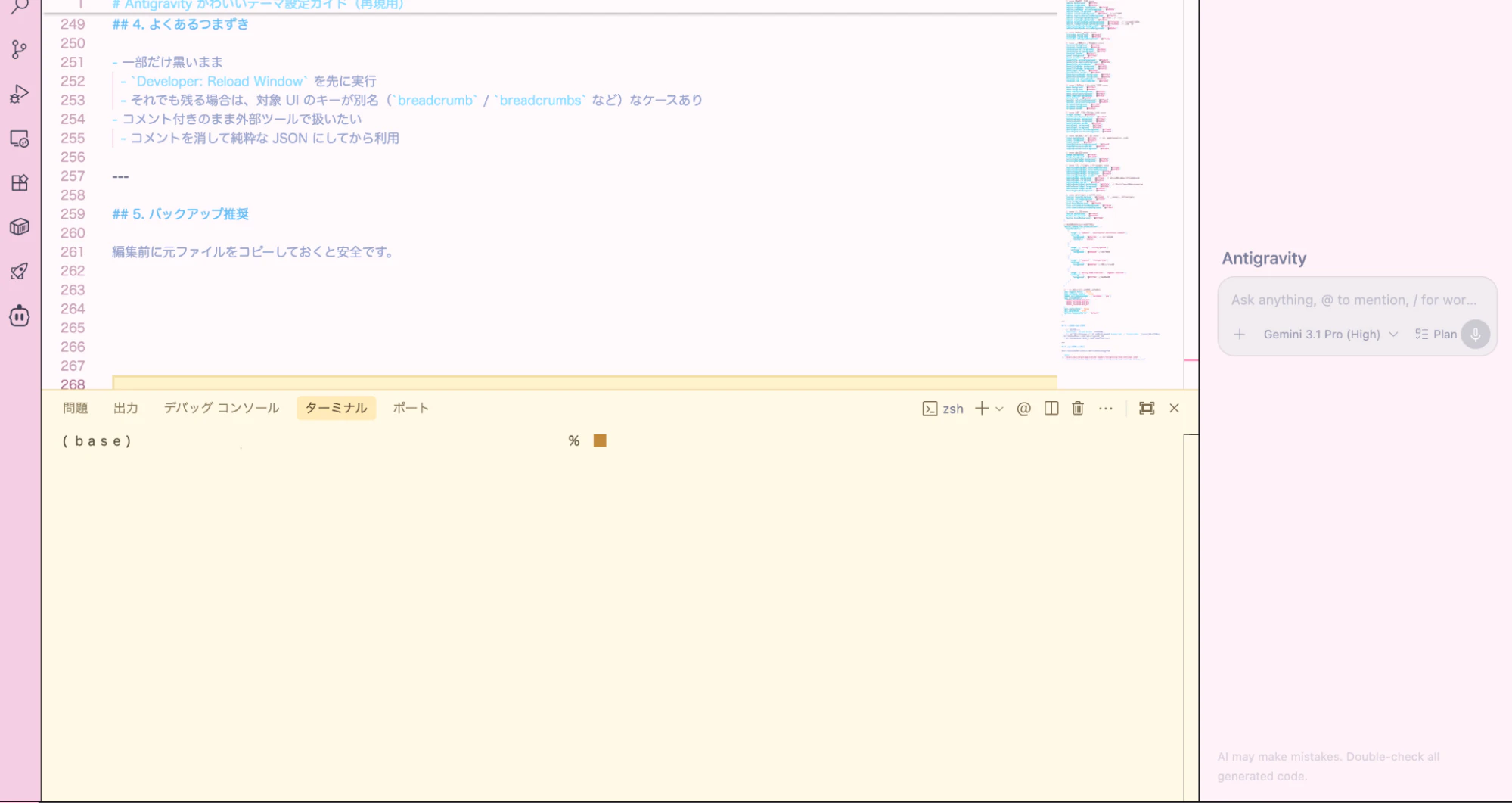Open the robot agent icon view
Image resolution: width=1512 pixels, height=803 pixels.
coord(20,316)
